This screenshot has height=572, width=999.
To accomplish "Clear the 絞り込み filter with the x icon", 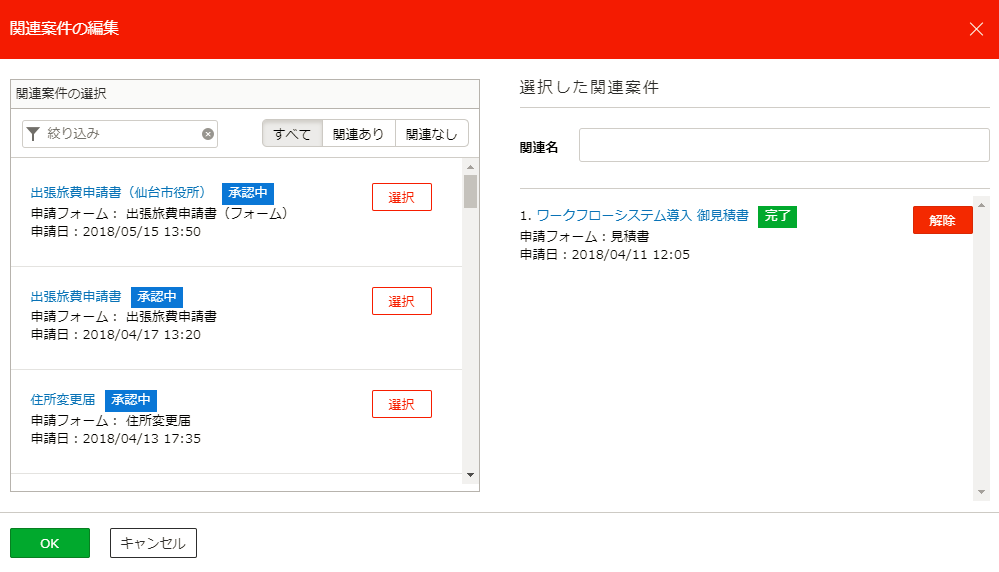I will pos(208,134).
